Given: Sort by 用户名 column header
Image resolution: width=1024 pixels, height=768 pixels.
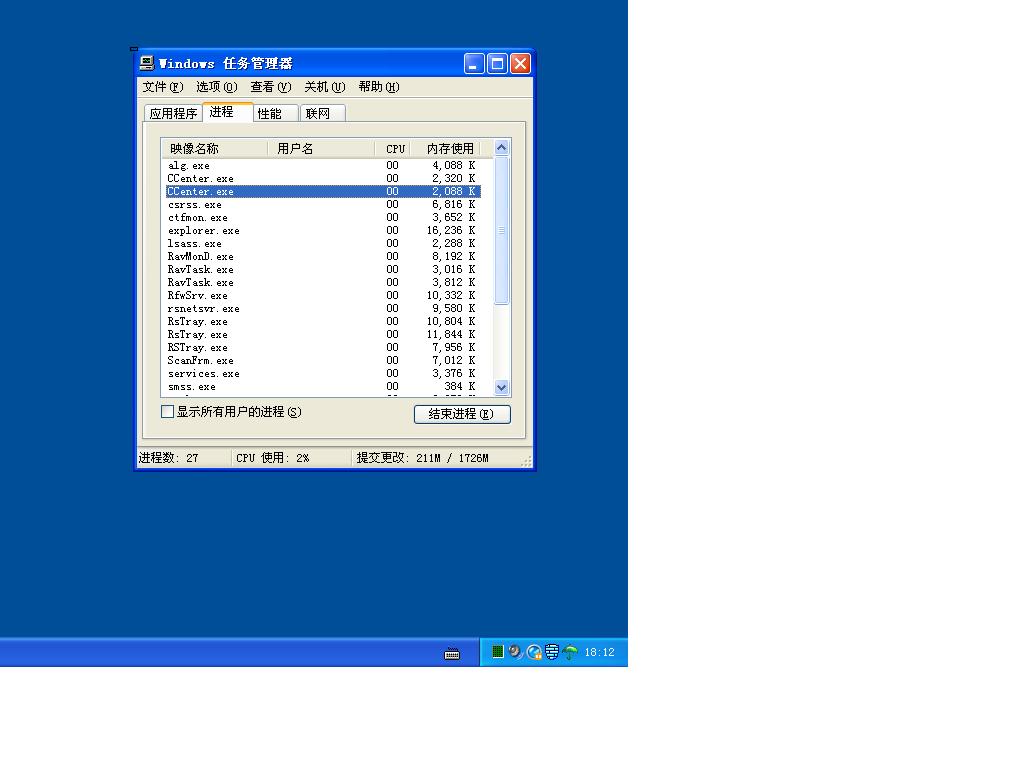Looking at the screenshot, I should 321,149.
